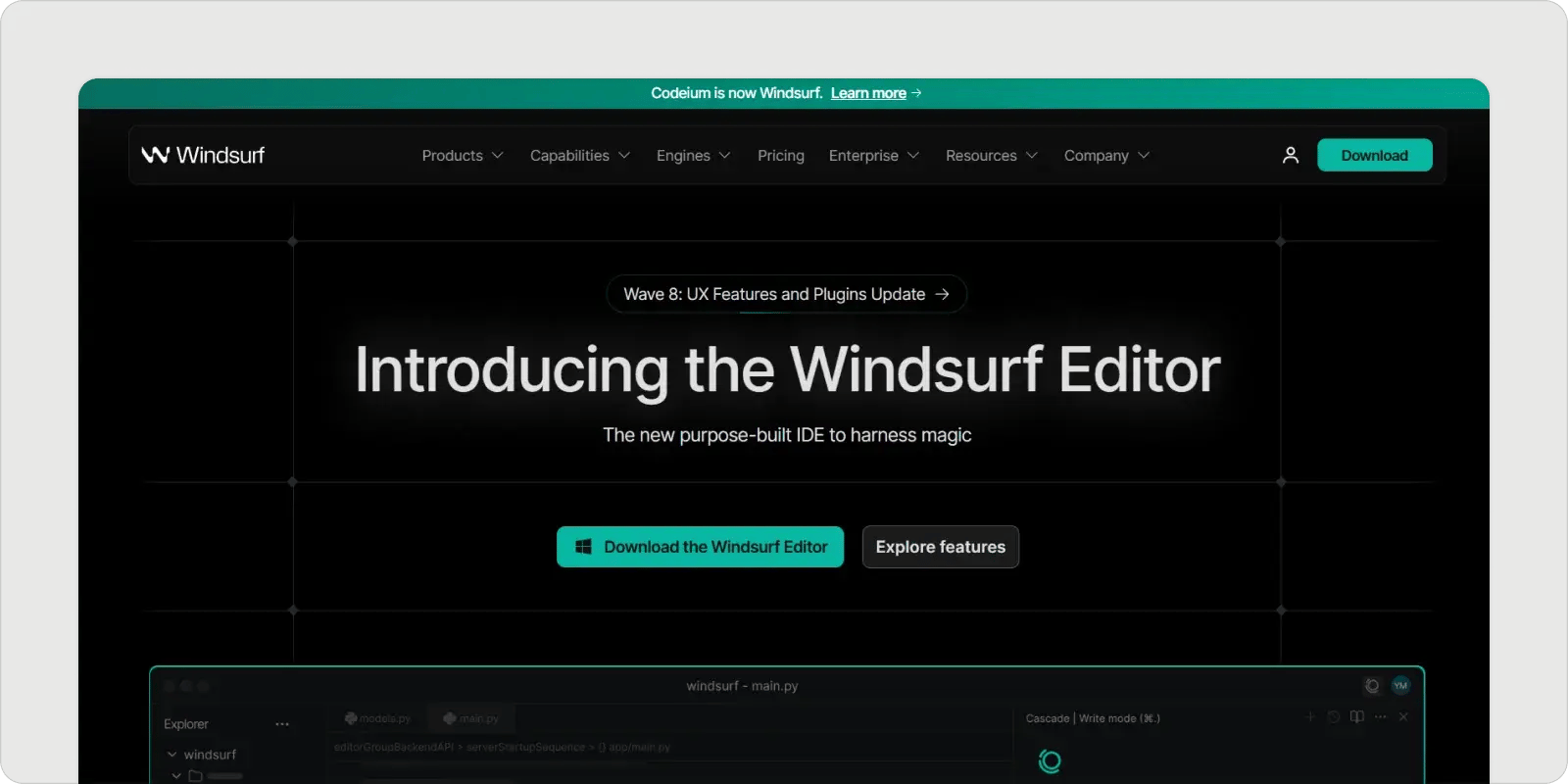
Task: Click the green Cascade spinner logo
Action: point(1050,761)
